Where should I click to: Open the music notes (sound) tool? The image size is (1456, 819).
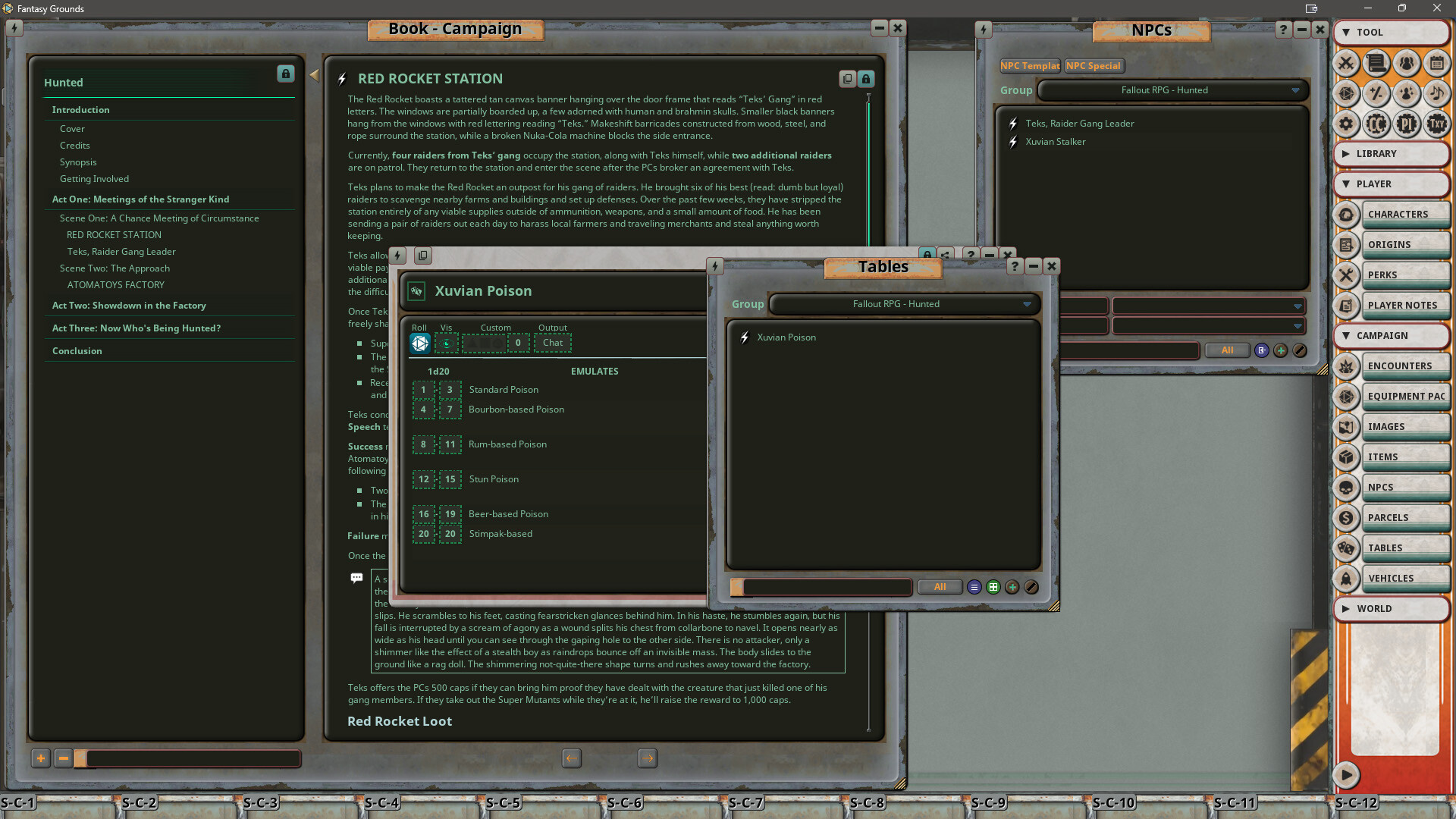(1437, 94)
